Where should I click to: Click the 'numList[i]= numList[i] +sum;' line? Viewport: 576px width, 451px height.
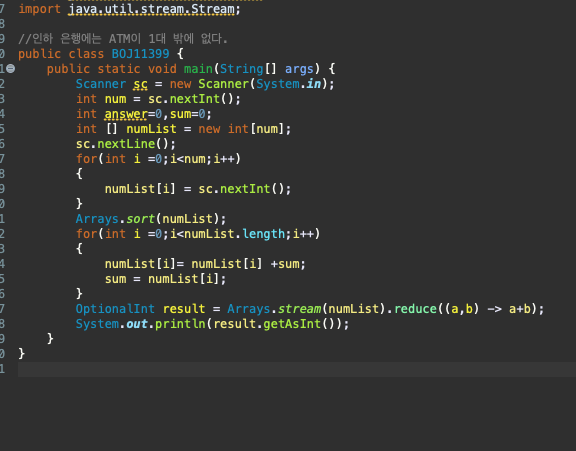205,264
